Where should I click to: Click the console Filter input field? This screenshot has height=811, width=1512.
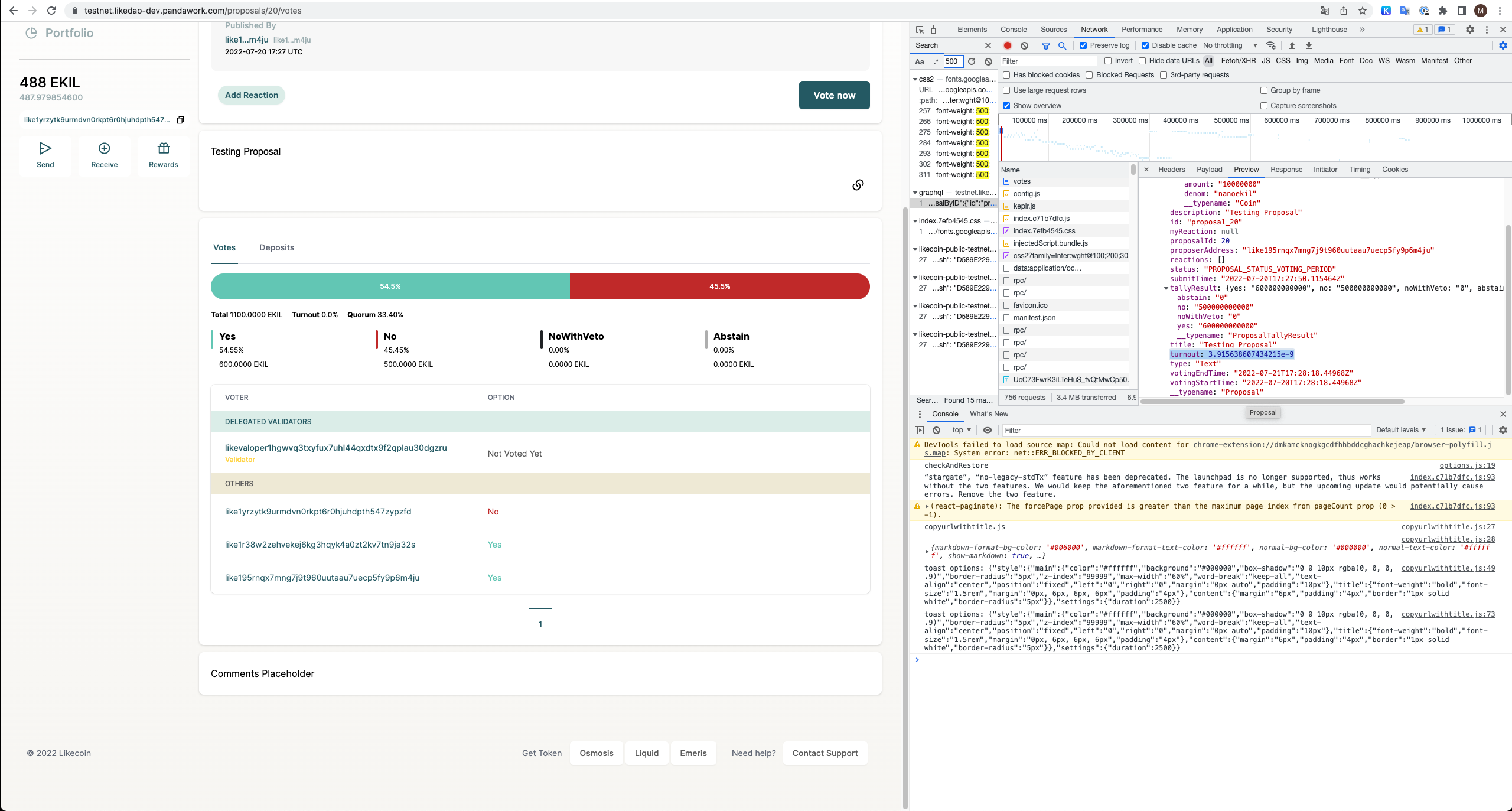point(1186,431)
